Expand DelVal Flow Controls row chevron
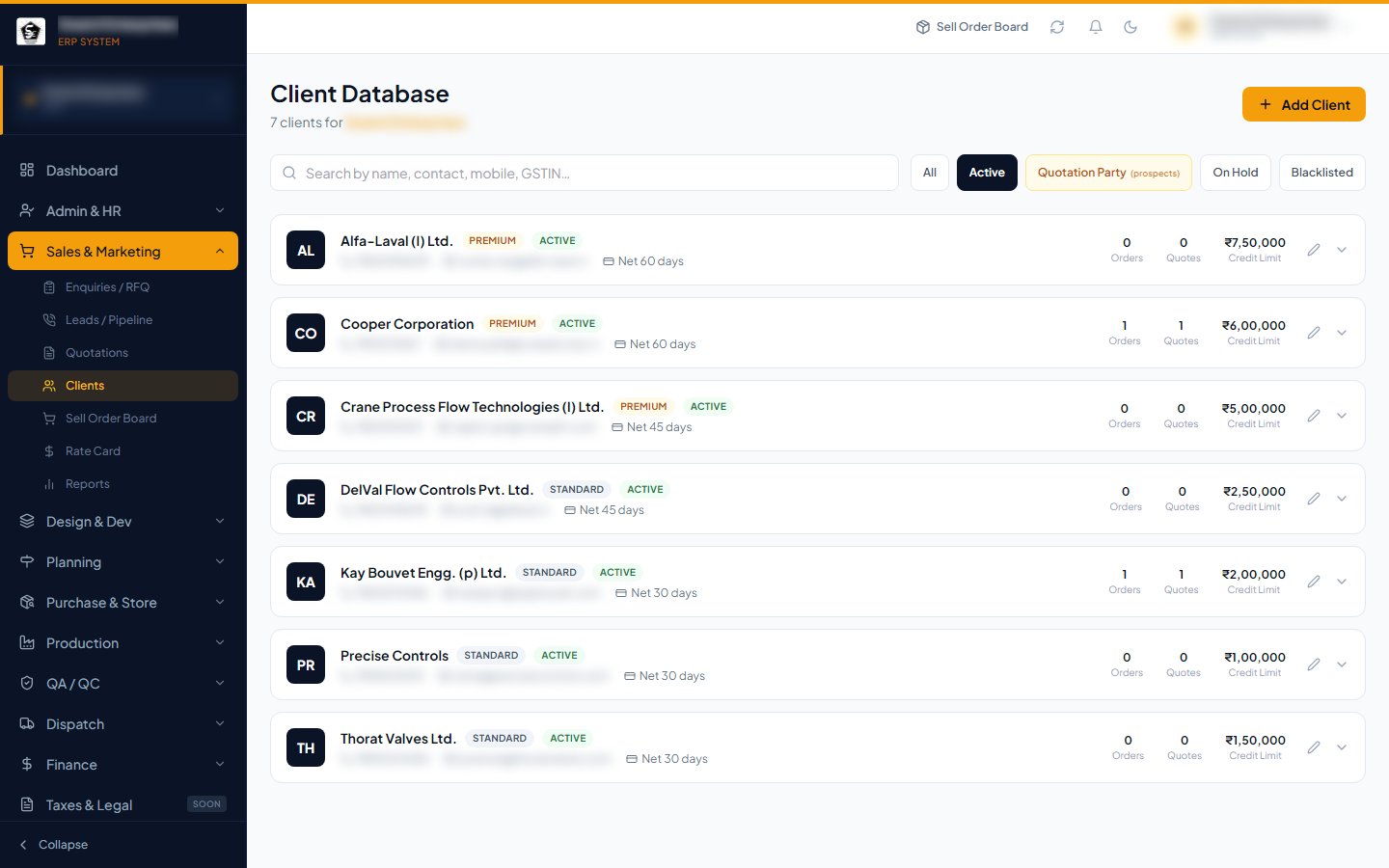Image resolution: width=1389 pixels, height=868 pixels. [1342, 499]
